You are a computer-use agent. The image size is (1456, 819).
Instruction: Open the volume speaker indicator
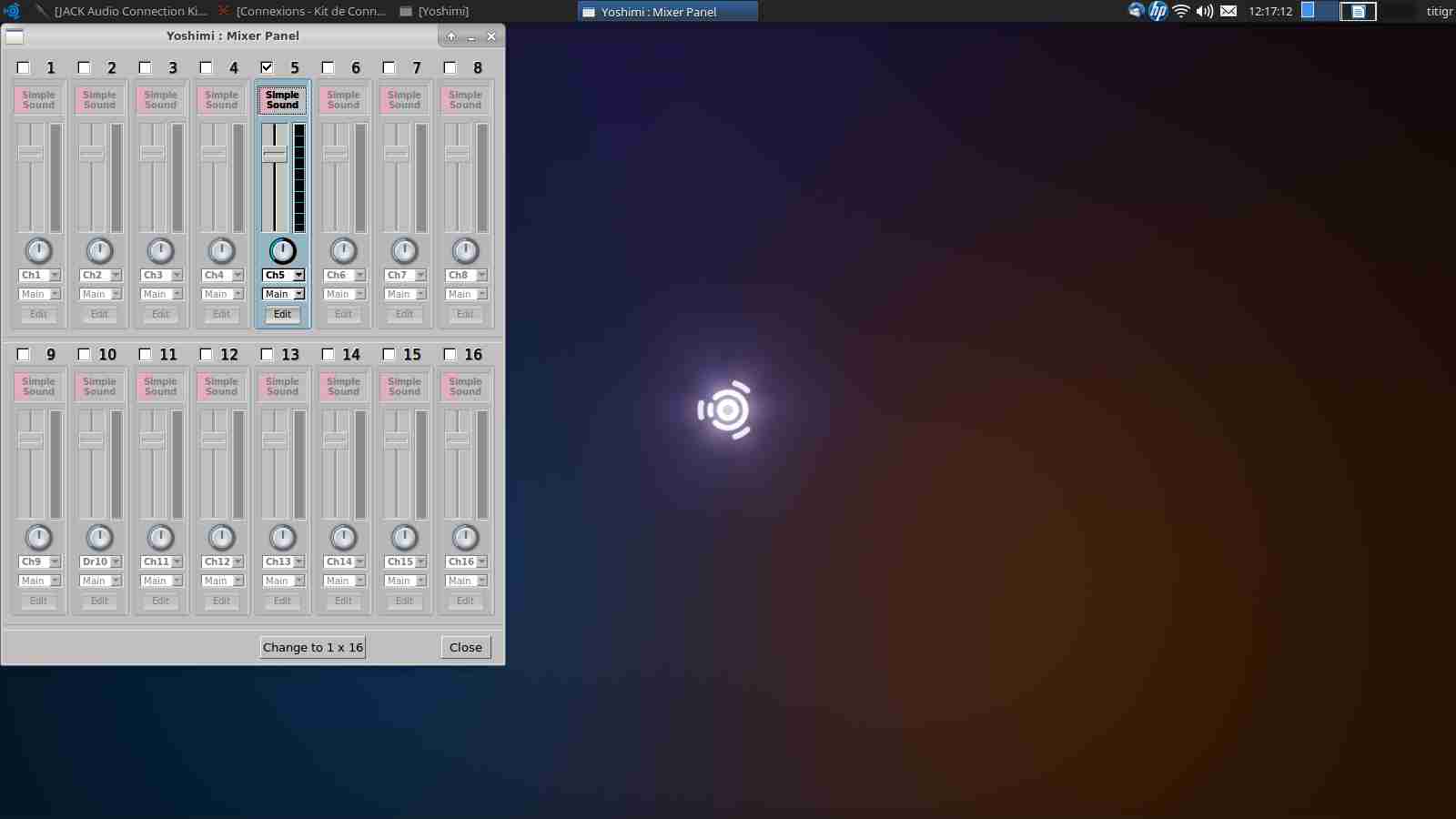[1205, 11]
